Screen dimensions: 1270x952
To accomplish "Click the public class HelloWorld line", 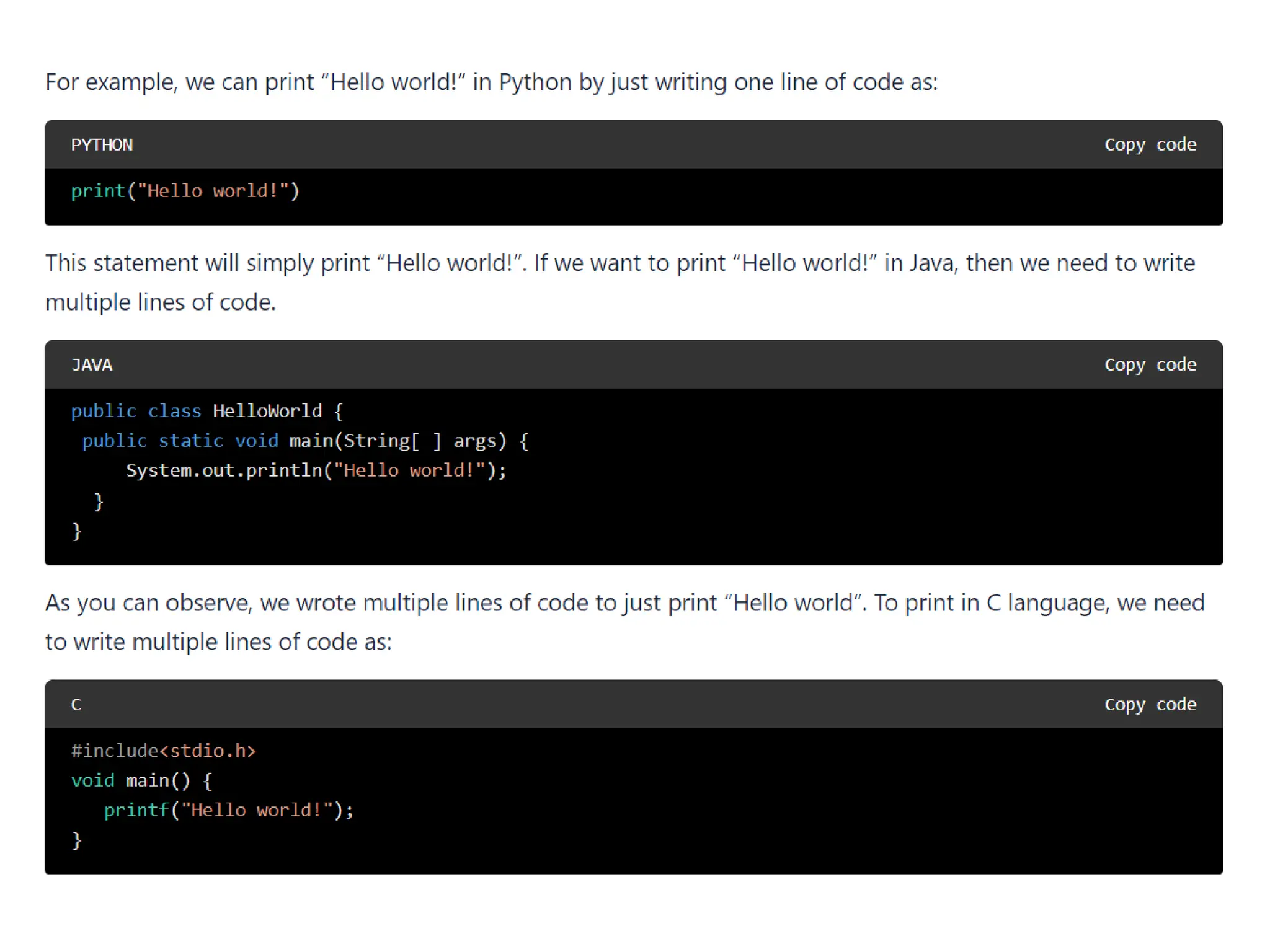I will coord(206,411).
